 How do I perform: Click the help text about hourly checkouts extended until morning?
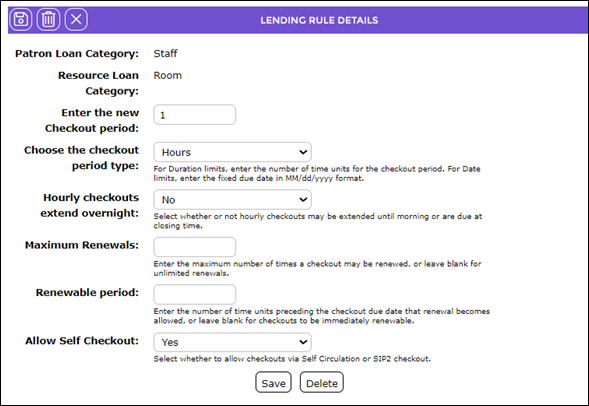318,221
